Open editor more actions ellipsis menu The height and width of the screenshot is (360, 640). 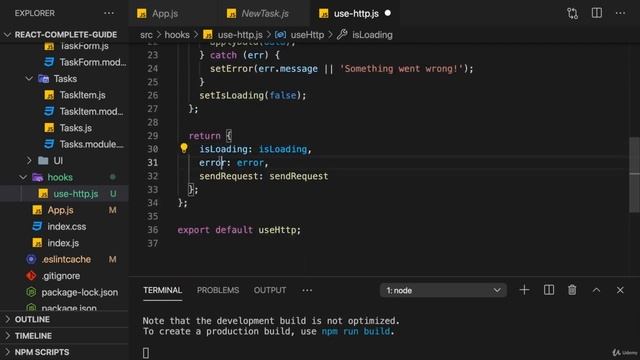(620, 13)
